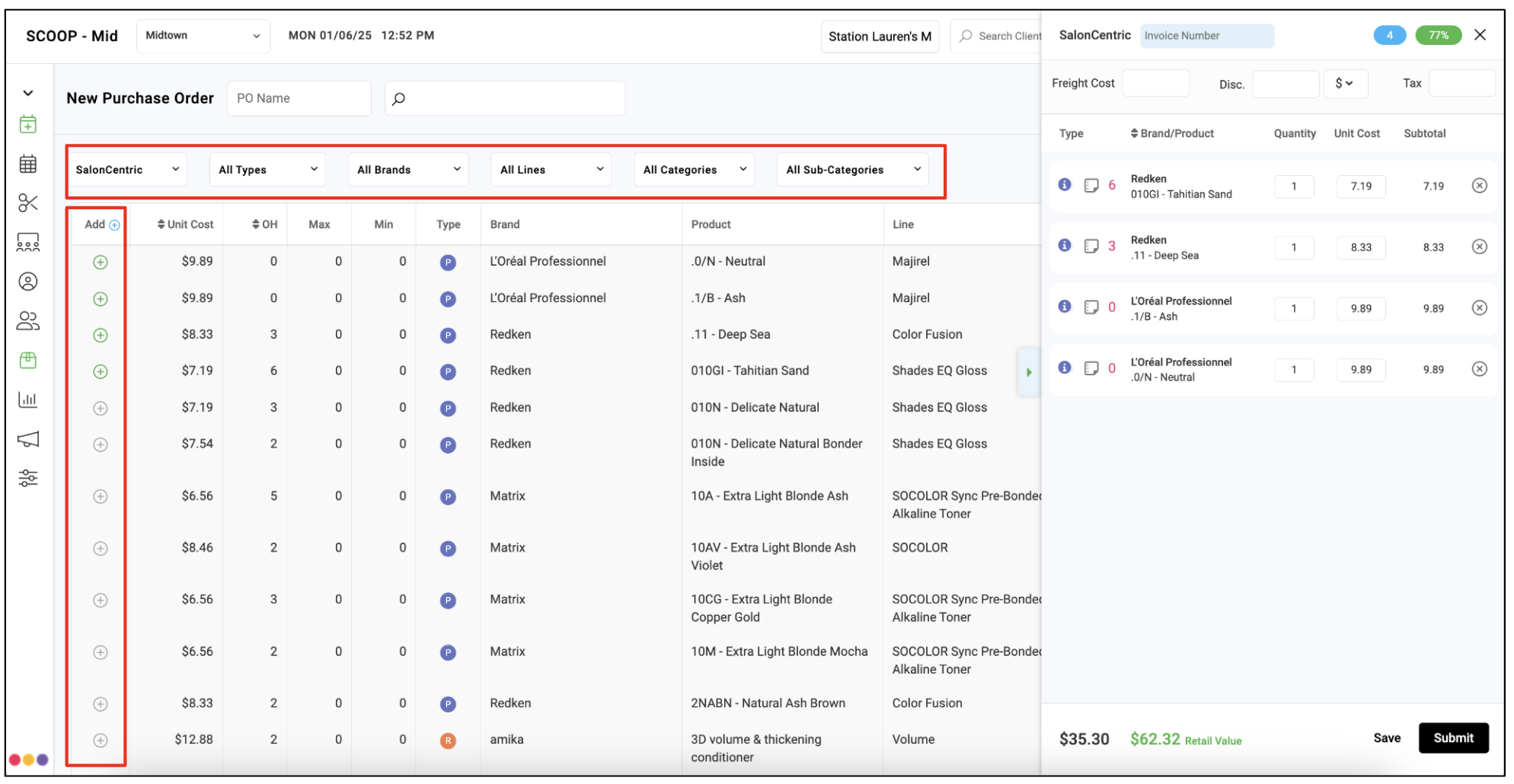
Task: Add 10A - Extra Light Blonde Ash
Action: tap(101, 497)
